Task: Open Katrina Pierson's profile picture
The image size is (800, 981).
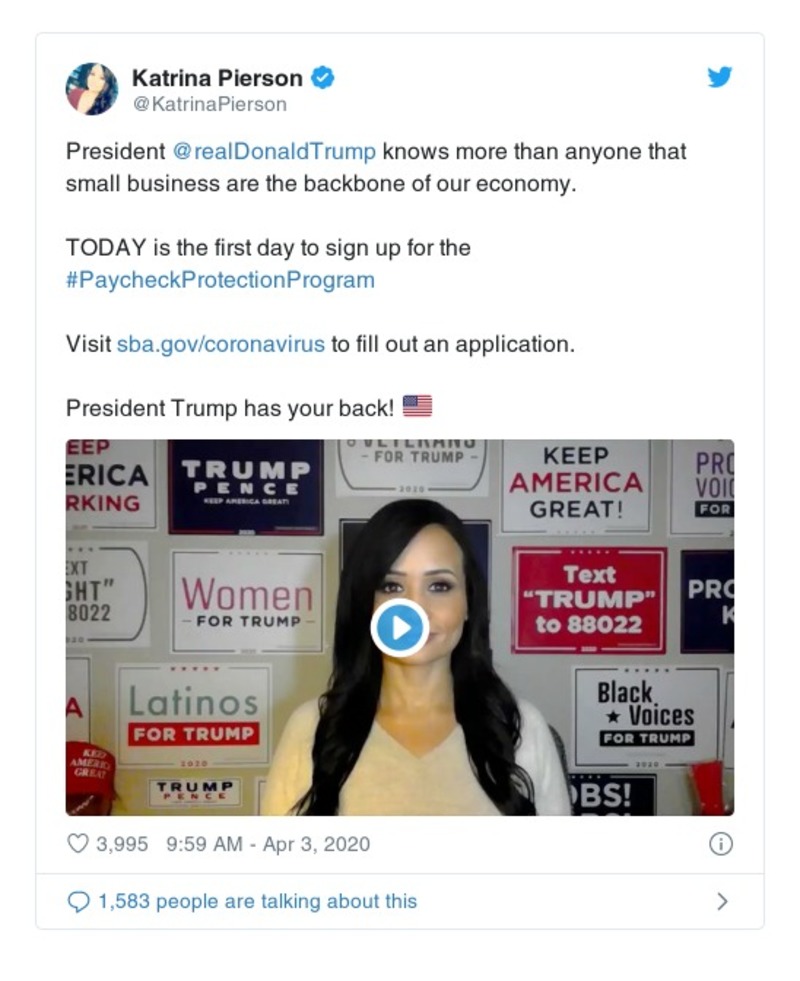Action: [91, 85]
